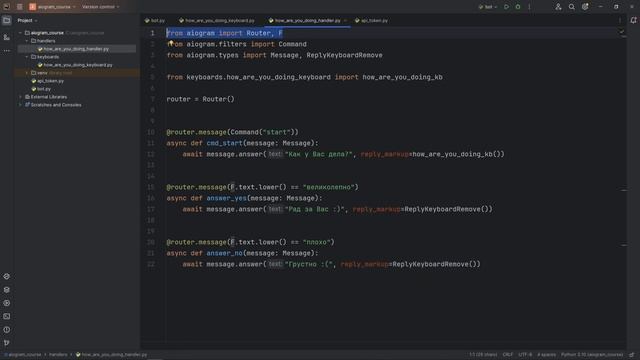Collapse the aiogram_course root folder
Screen dimensions: 640x360
(20, 33)
